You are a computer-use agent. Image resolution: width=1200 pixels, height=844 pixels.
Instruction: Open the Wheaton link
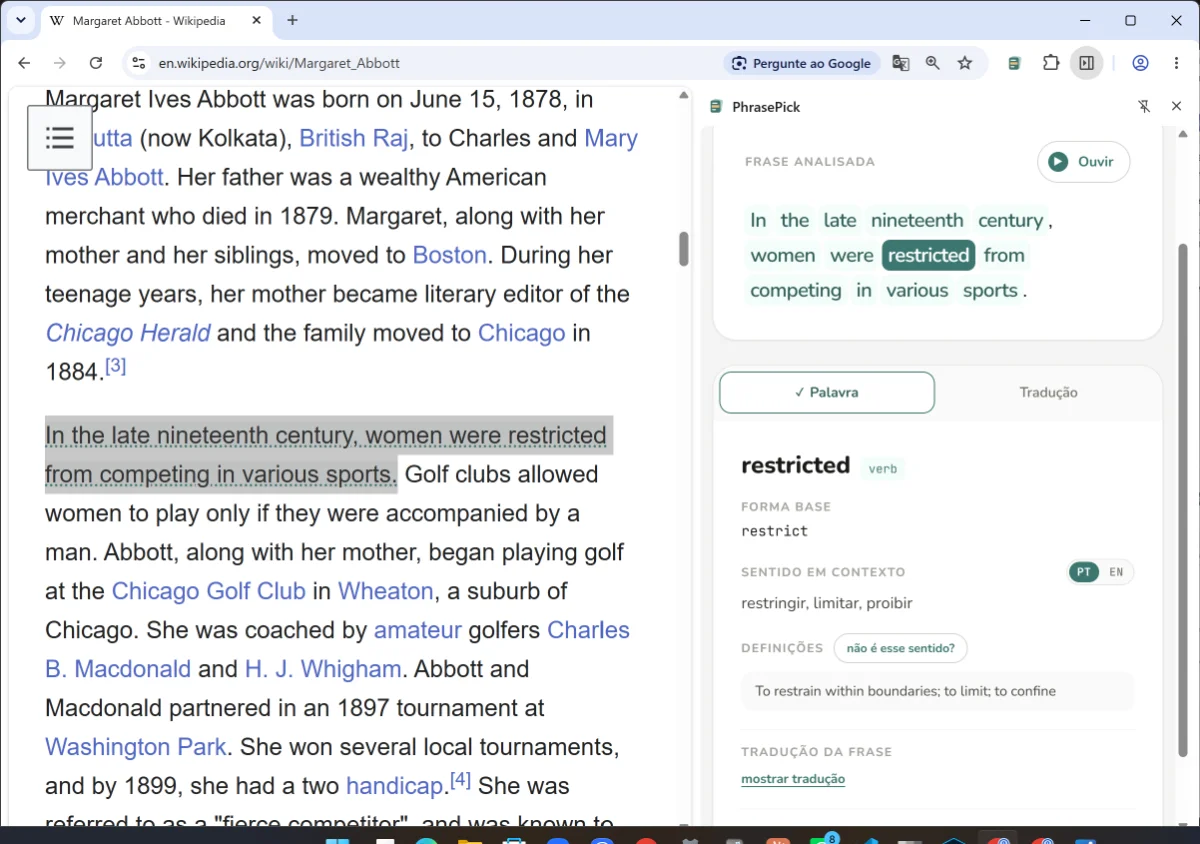(x=386, y=591)
